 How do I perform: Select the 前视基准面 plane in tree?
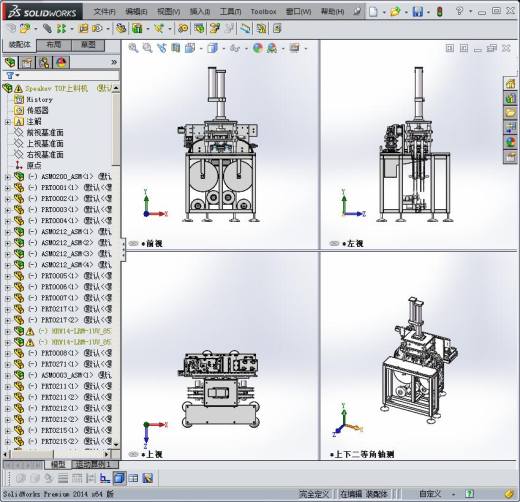(x=45, y=133)
